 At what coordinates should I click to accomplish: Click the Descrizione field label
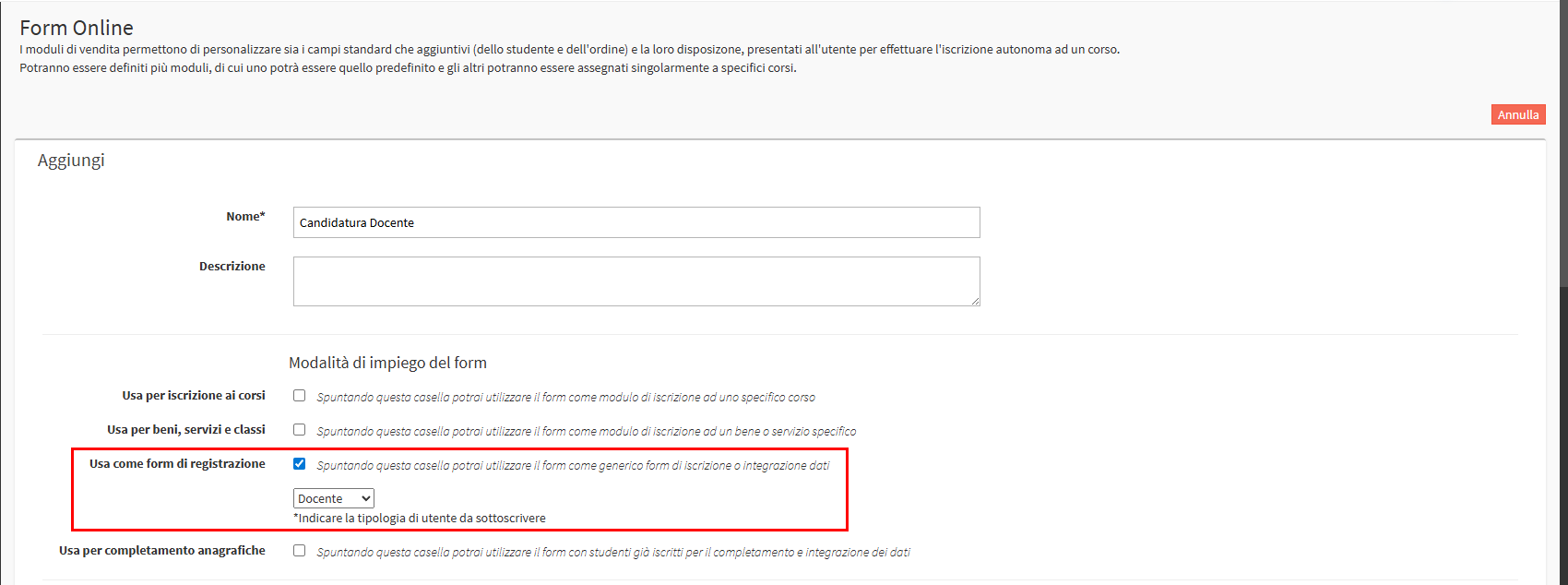click(x=232, y=267)
